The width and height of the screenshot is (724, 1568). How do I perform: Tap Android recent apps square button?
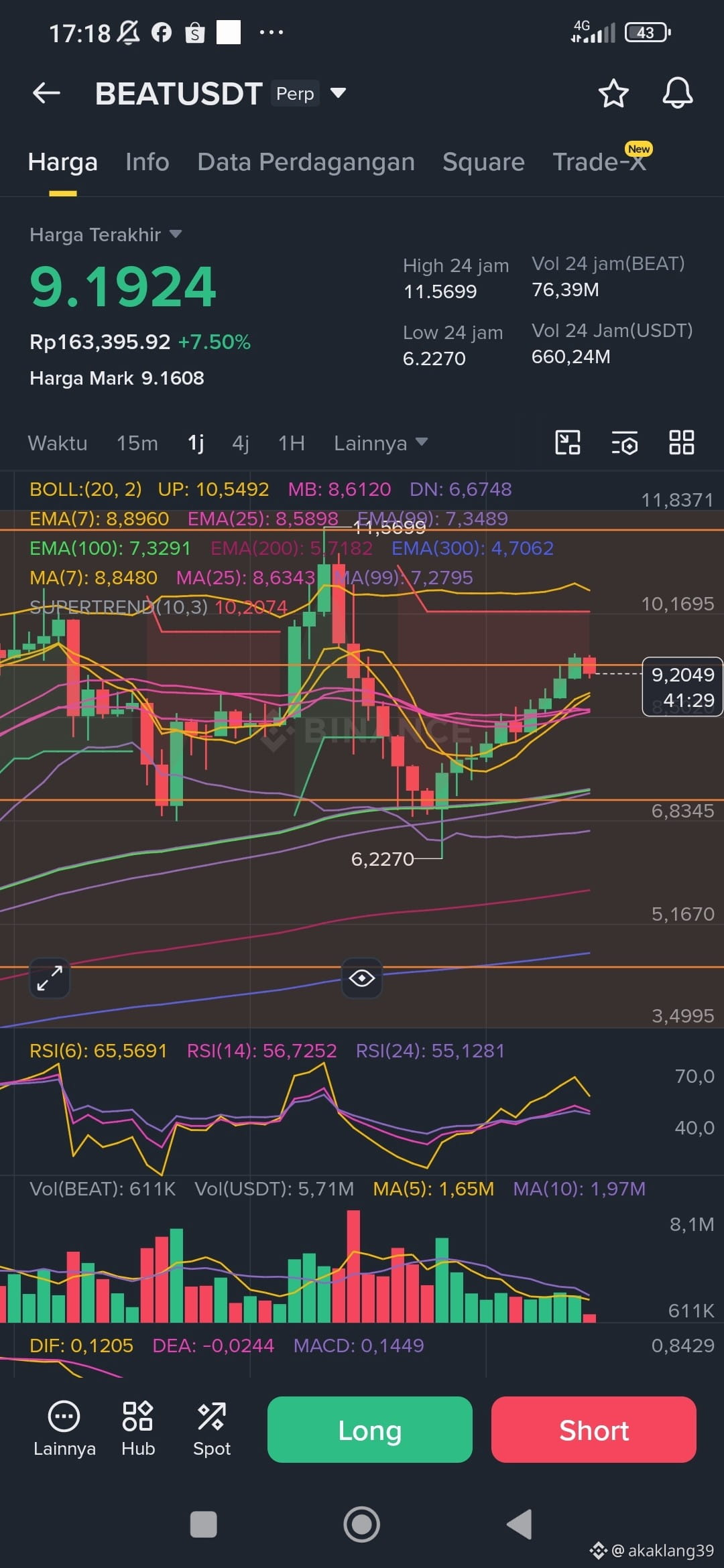click(x=204, y=1524)
